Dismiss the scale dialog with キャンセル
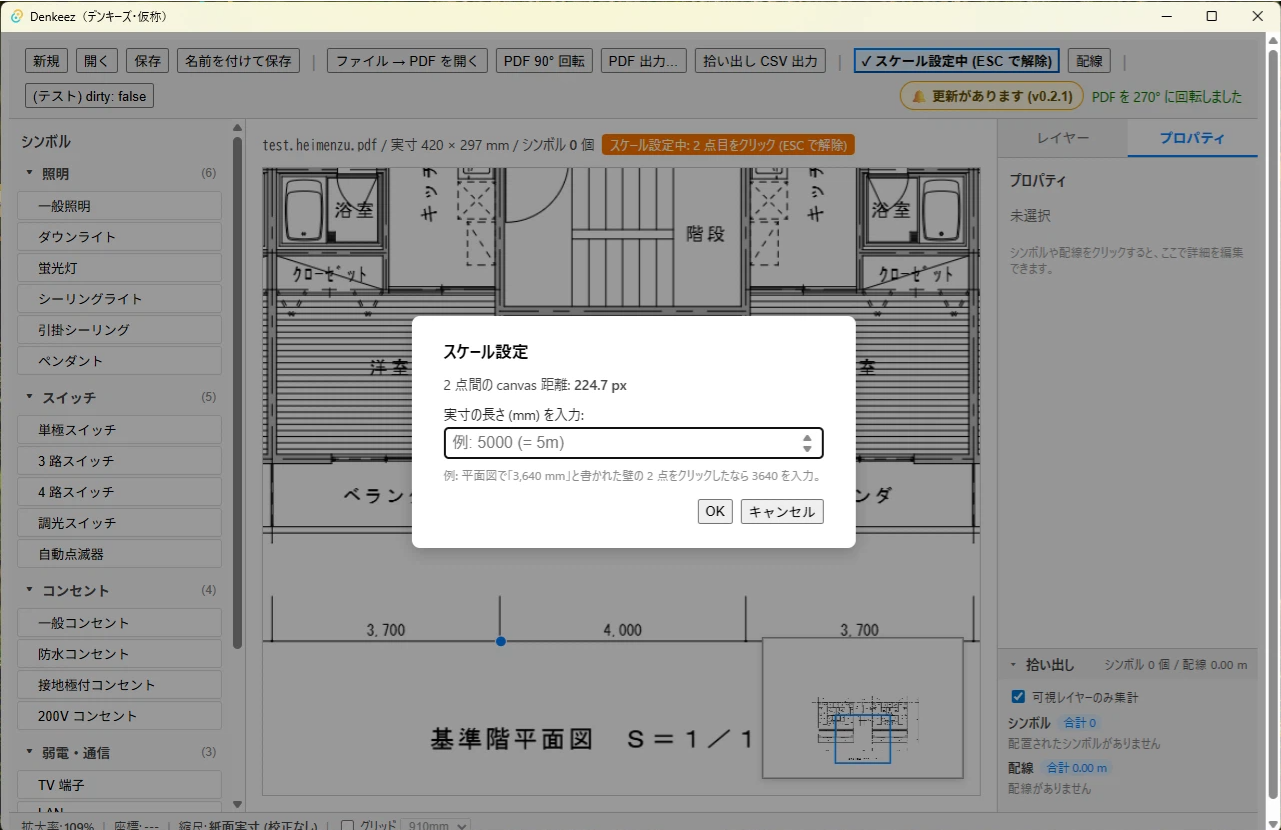 point(782,511)
